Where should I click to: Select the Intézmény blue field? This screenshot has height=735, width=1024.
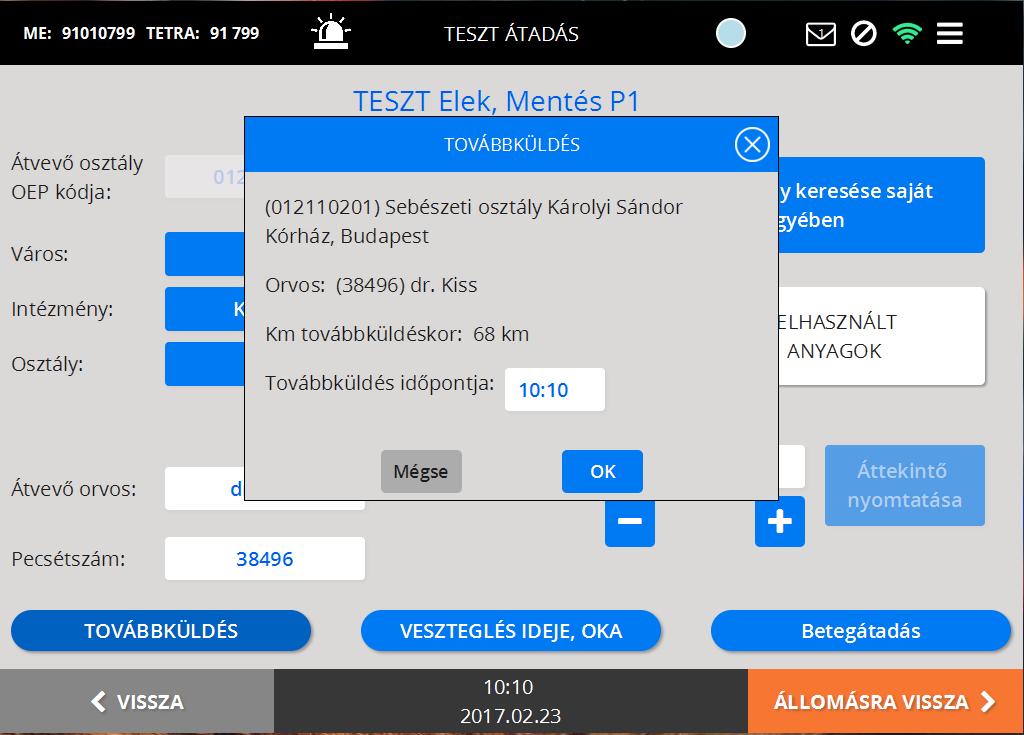point(204,308)
